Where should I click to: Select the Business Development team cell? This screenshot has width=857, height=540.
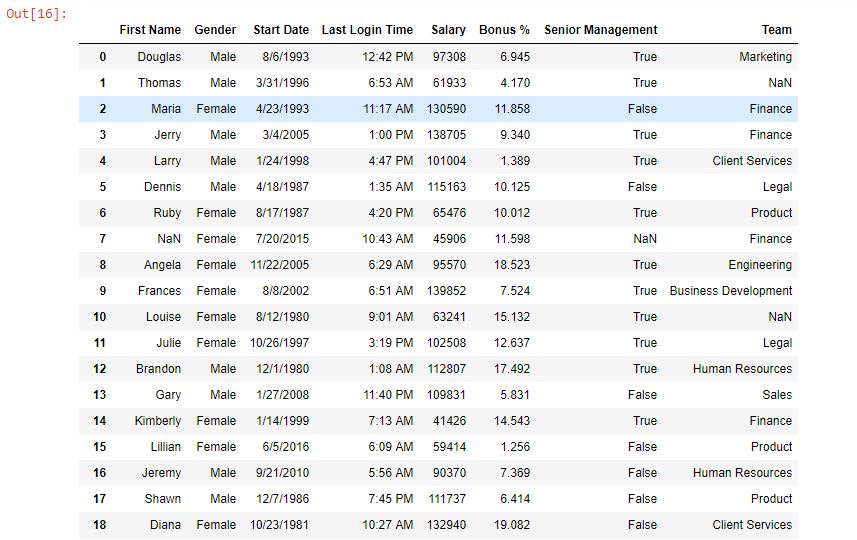730,291
